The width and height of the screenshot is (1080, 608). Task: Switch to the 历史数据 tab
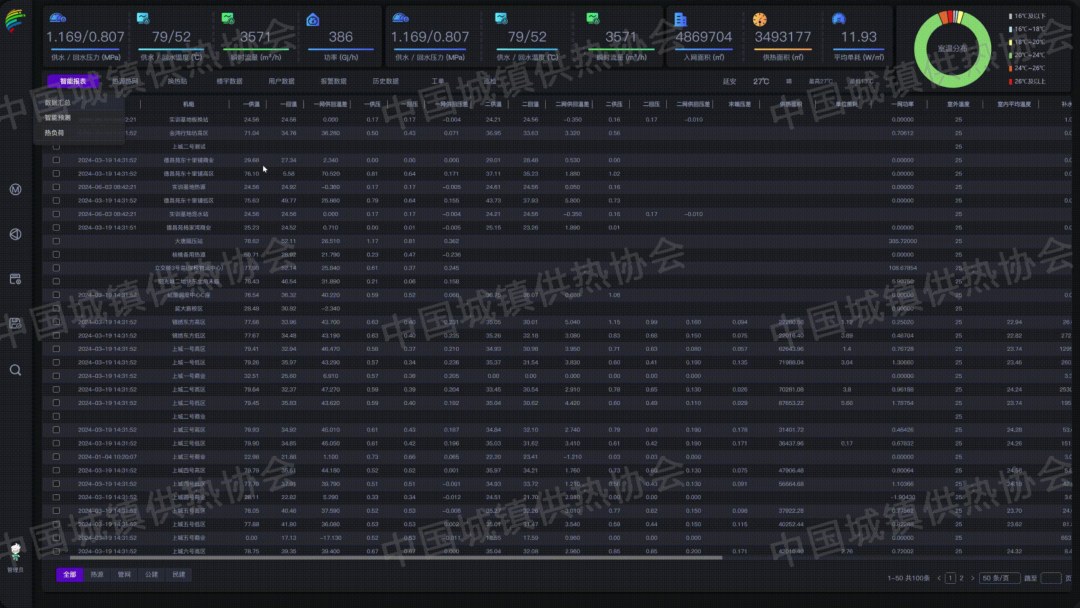[385, 81]
